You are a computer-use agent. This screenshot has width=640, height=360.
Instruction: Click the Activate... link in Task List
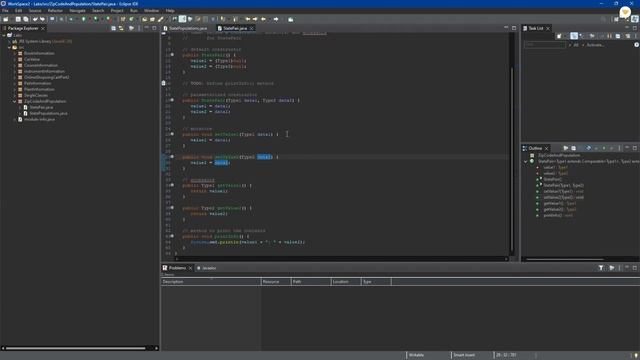pyautogui.click(x=596, y=45)
